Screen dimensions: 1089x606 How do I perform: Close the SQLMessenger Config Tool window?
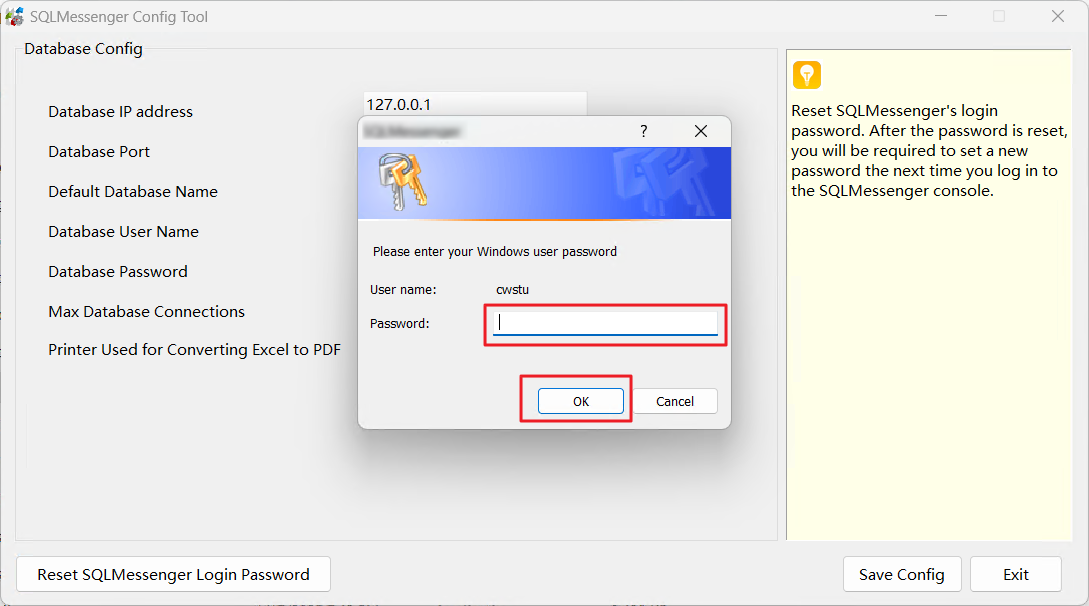(x=1057, y=17)
